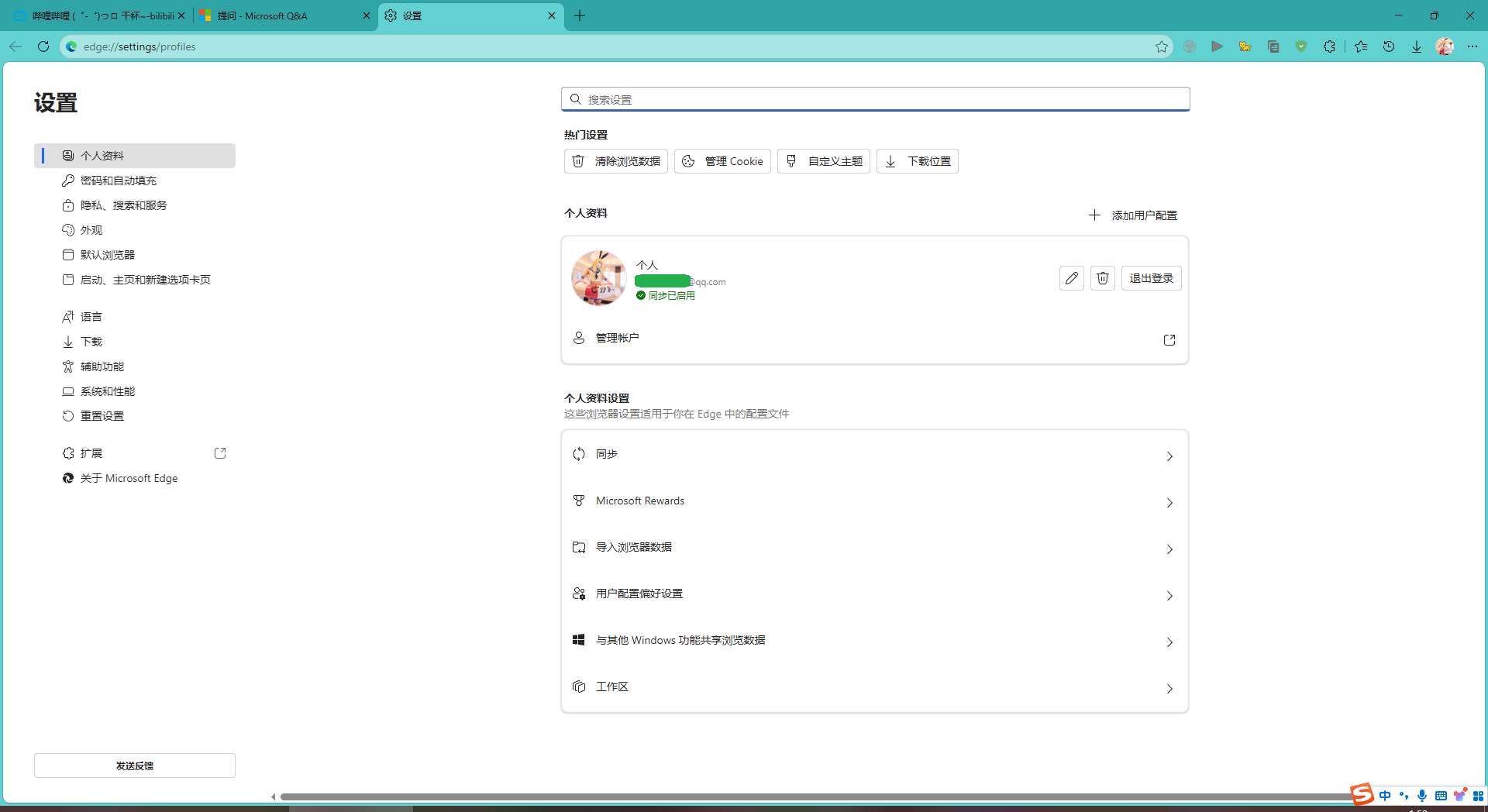Expand the 同步 sync settings row
Viewport: 1488px width, 812px height.
tap(874, 455)
